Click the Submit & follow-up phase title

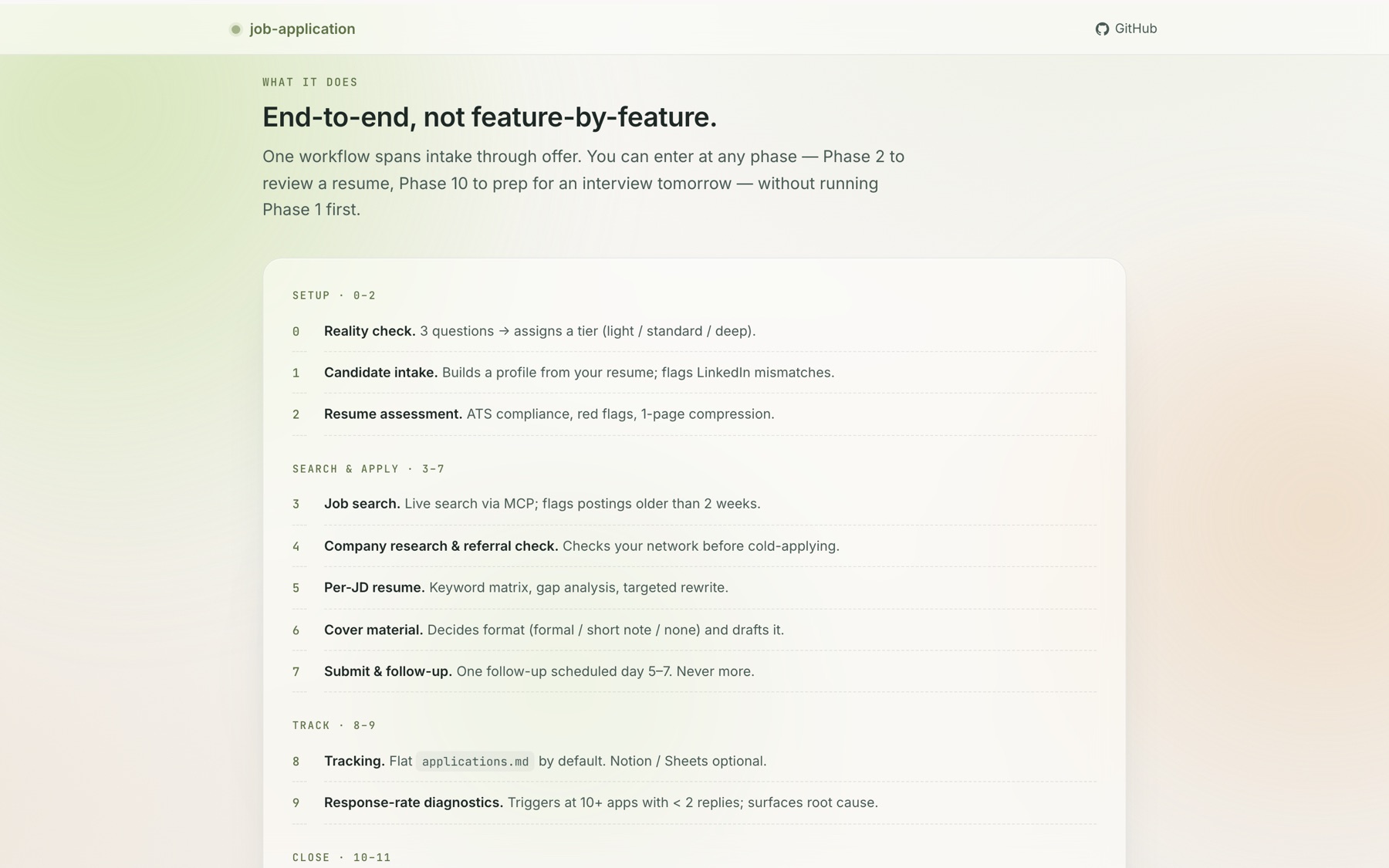click(387, 672)
